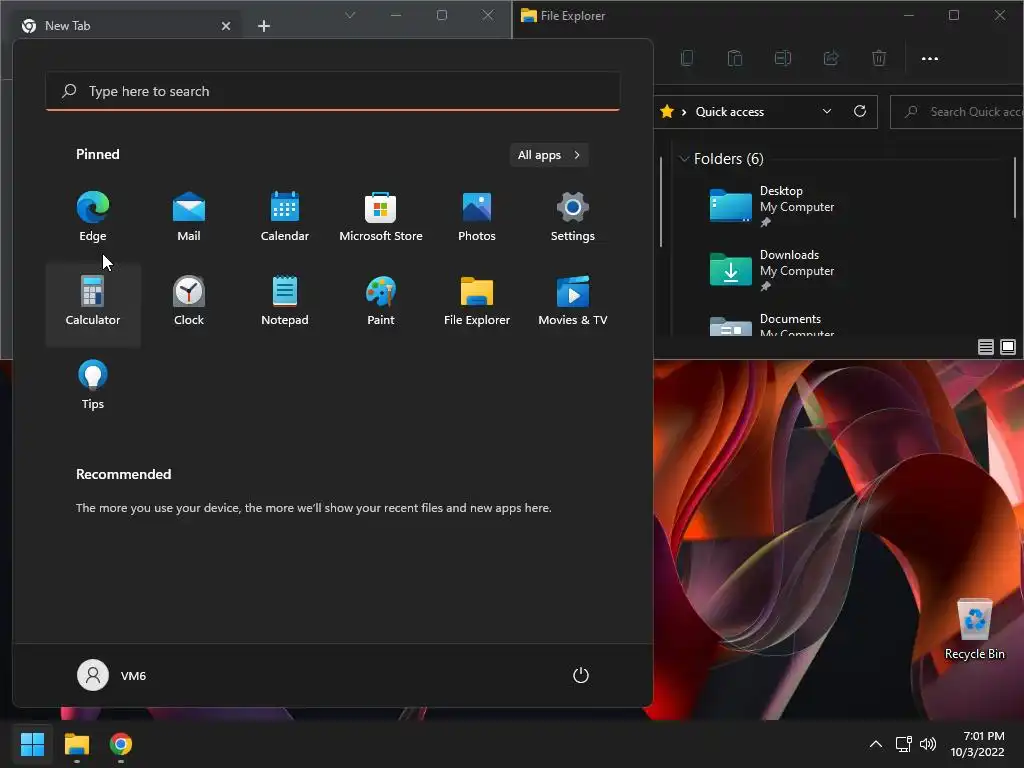The image size is (1024, 768).
Task: Select the Documents folder in Quick access
Action: 773,324
